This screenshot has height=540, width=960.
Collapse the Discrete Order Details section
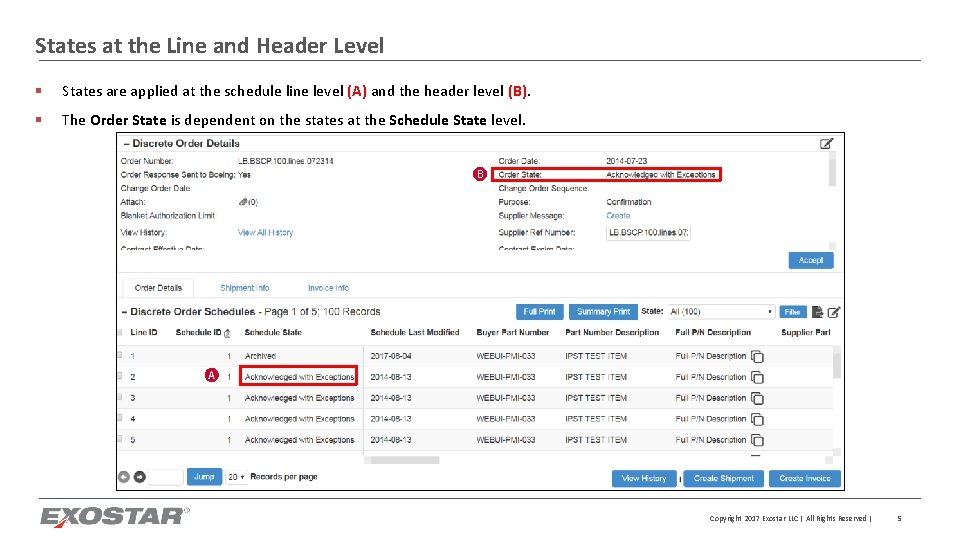point(127,144)
